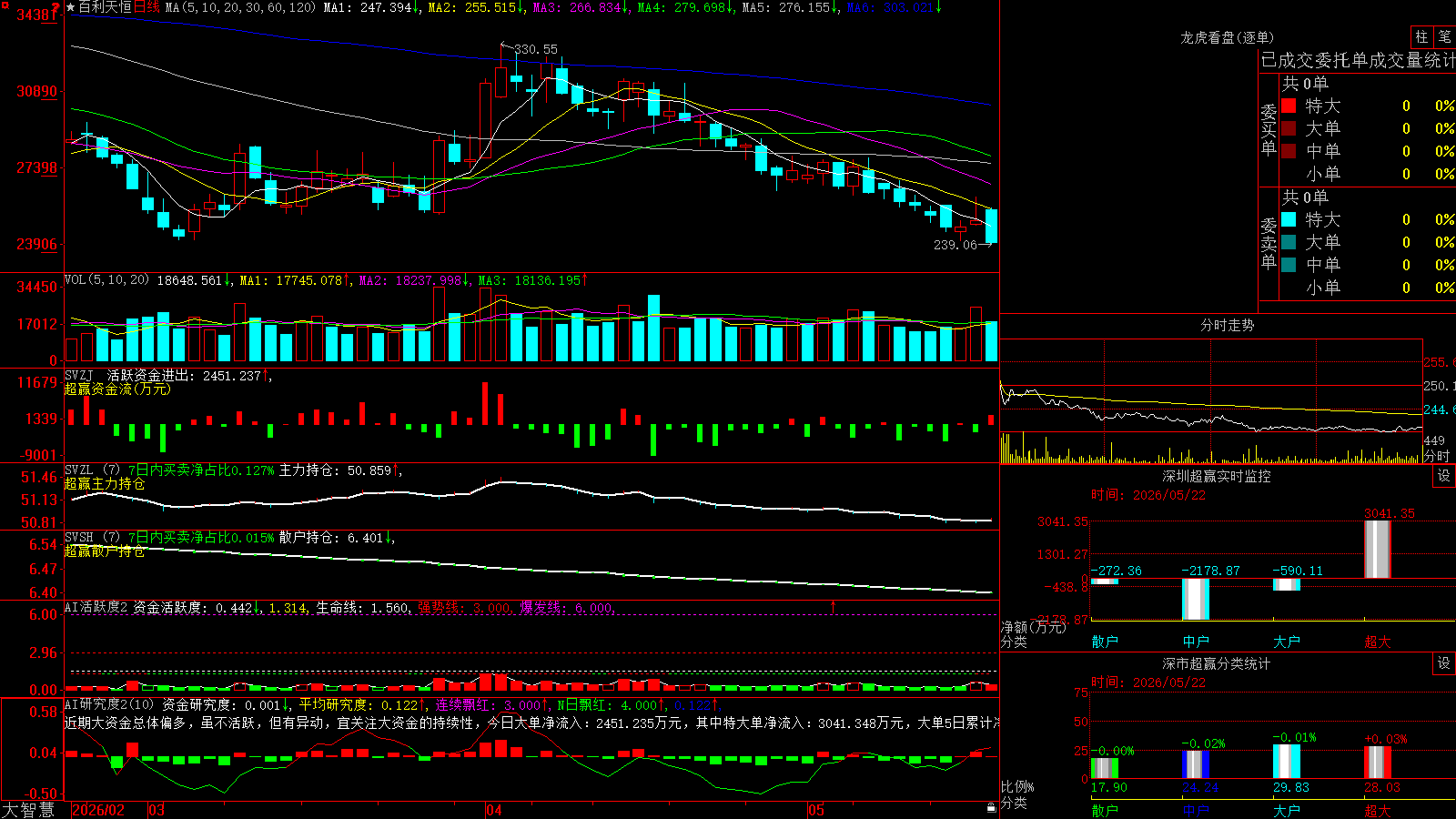Click the red question mark icon above the price axis
Image resolution: width=1456 pixels, height=819 pixels.
coord(56,7)
